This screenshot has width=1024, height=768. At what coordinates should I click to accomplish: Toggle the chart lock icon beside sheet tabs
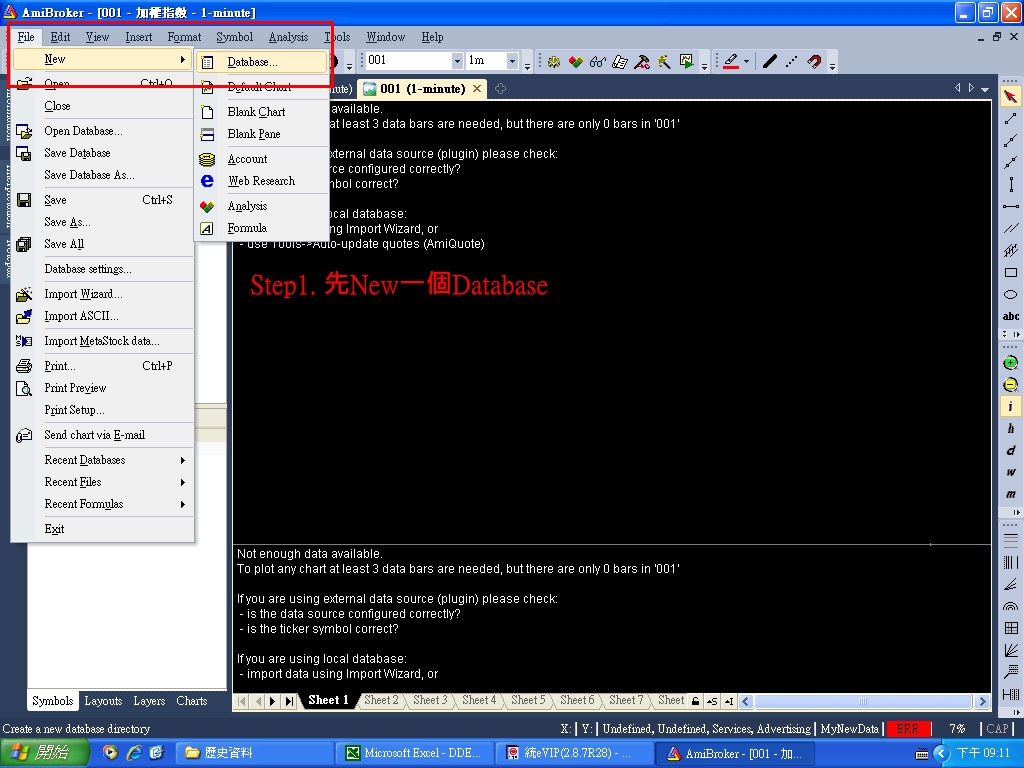pos(696,701)
